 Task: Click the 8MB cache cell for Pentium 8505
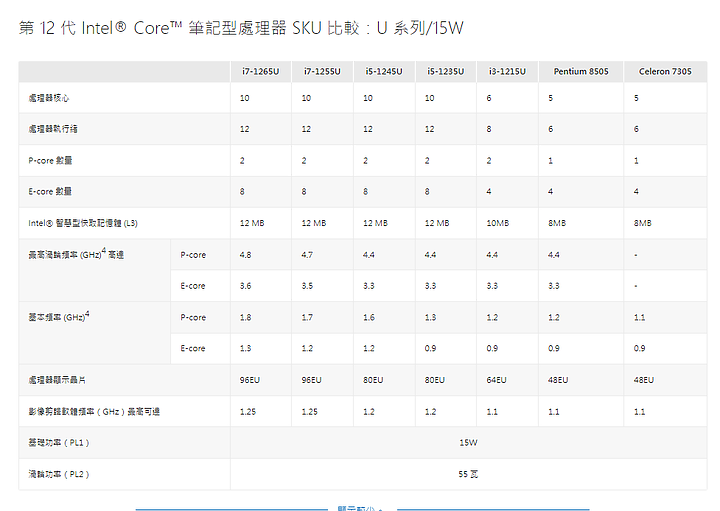557,223
